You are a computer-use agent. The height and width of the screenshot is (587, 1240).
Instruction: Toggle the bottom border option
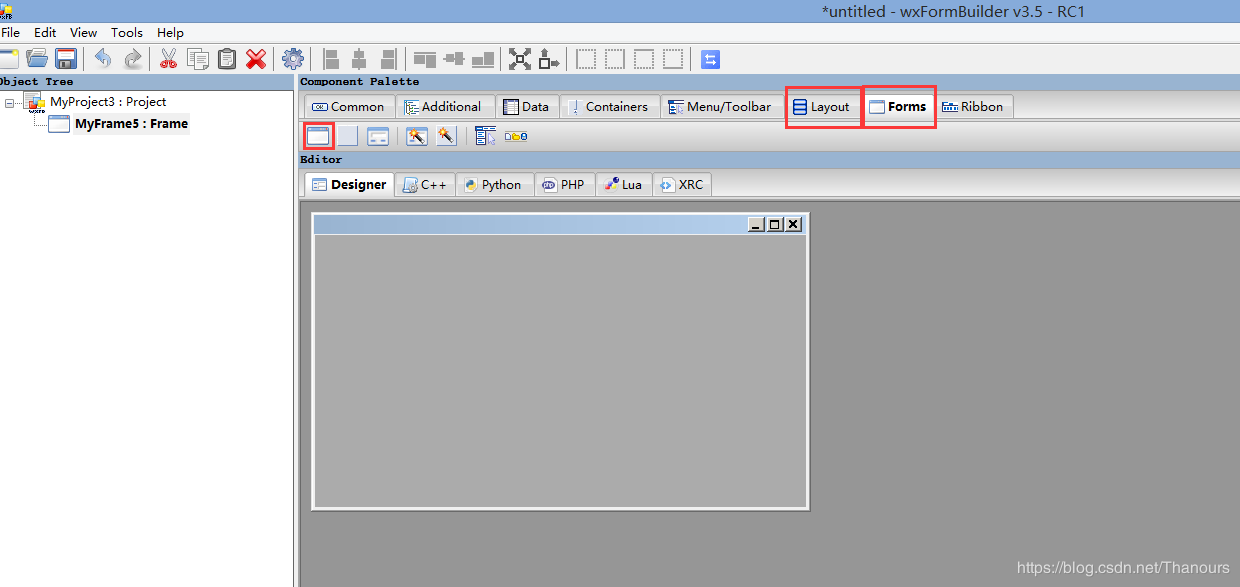[673, 59]
